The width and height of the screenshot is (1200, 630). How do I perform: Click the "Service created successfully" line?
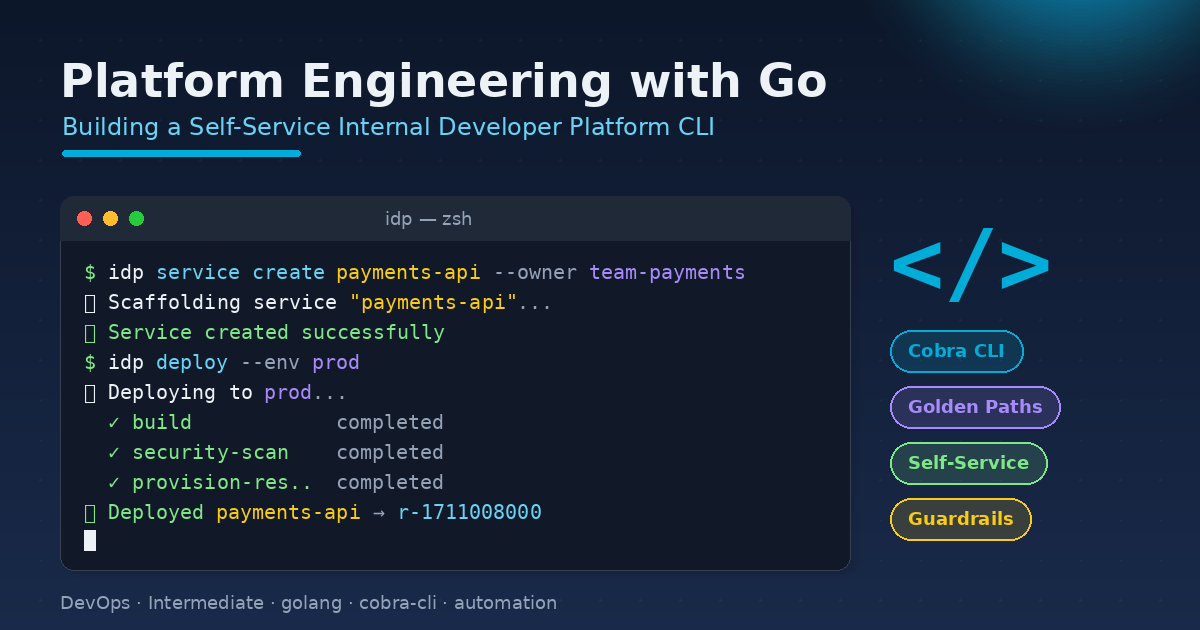tap(264, 333)
